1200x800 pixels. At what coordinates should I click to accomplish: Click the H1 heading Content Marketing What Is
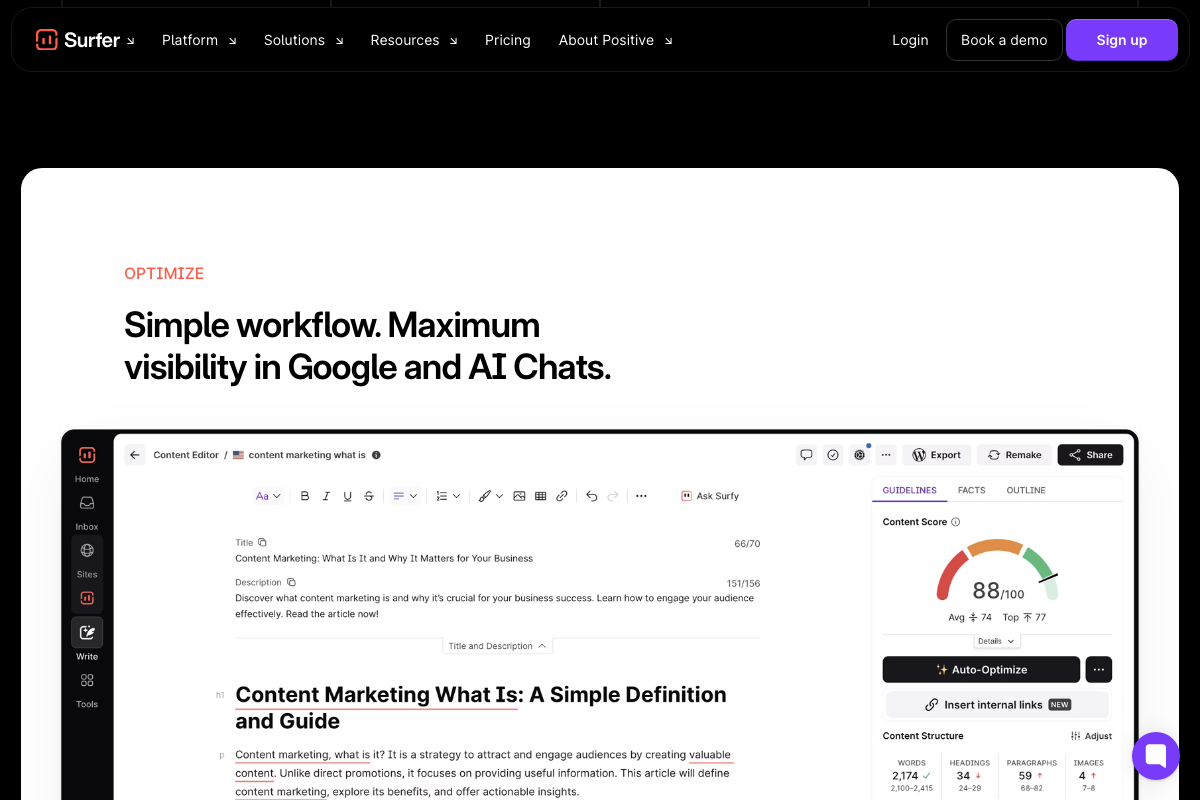[x=481, y=708]
